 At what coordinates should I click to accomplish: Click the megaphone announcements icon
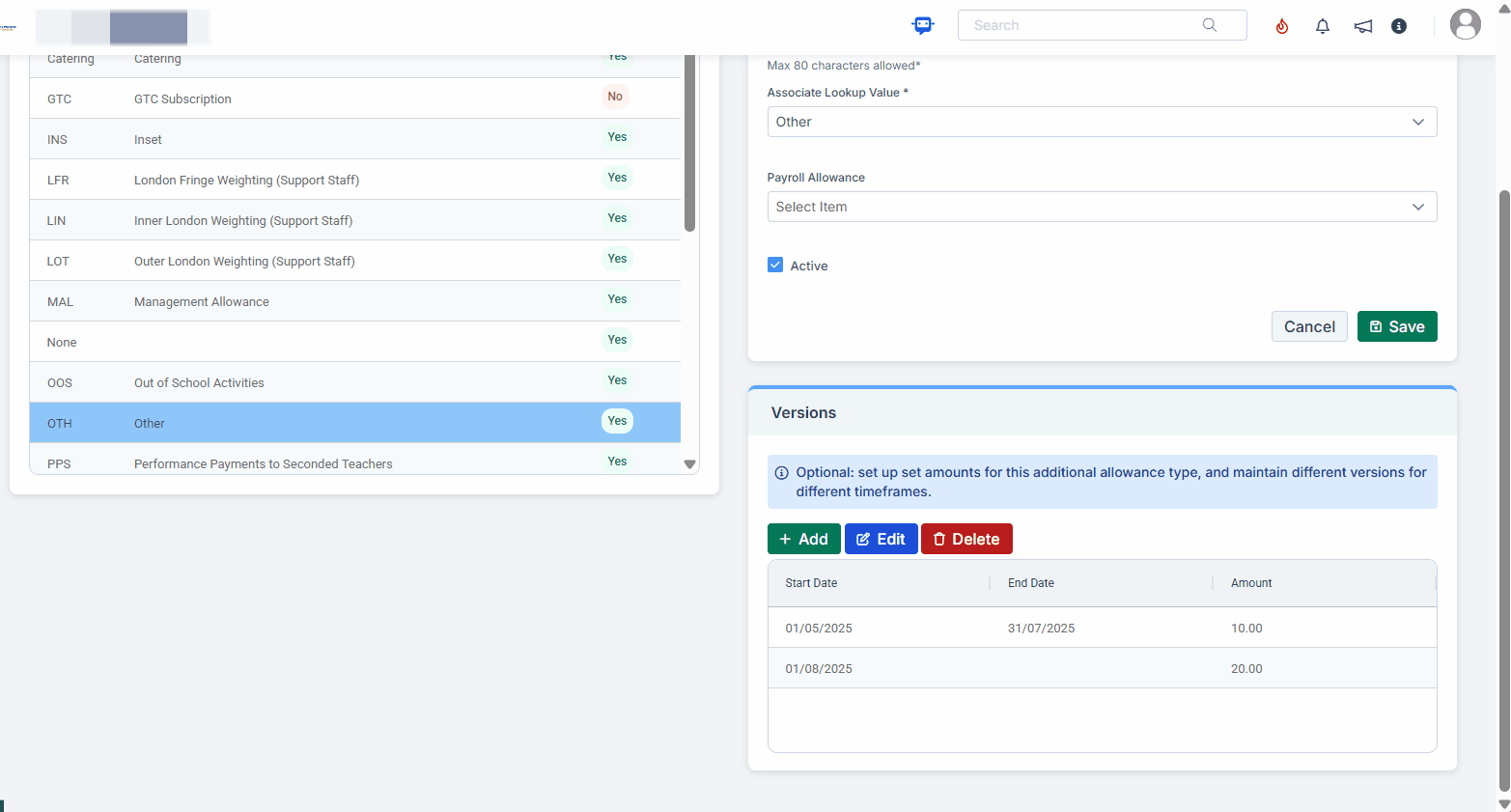(x=1362, y=26)
